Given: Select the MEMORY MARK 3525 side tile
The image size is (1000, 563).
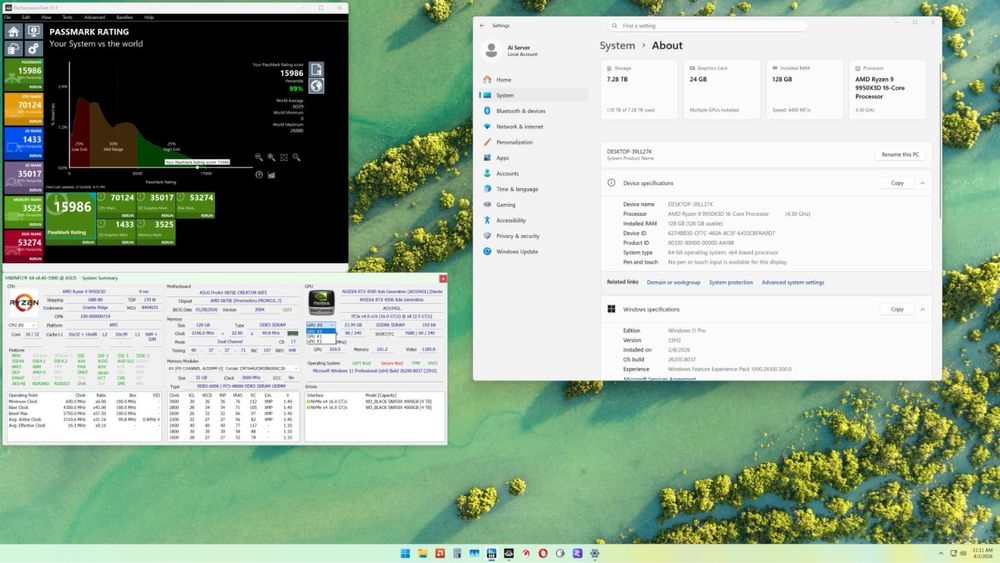Looking at the screenshot, I should (x=24, y=212).
